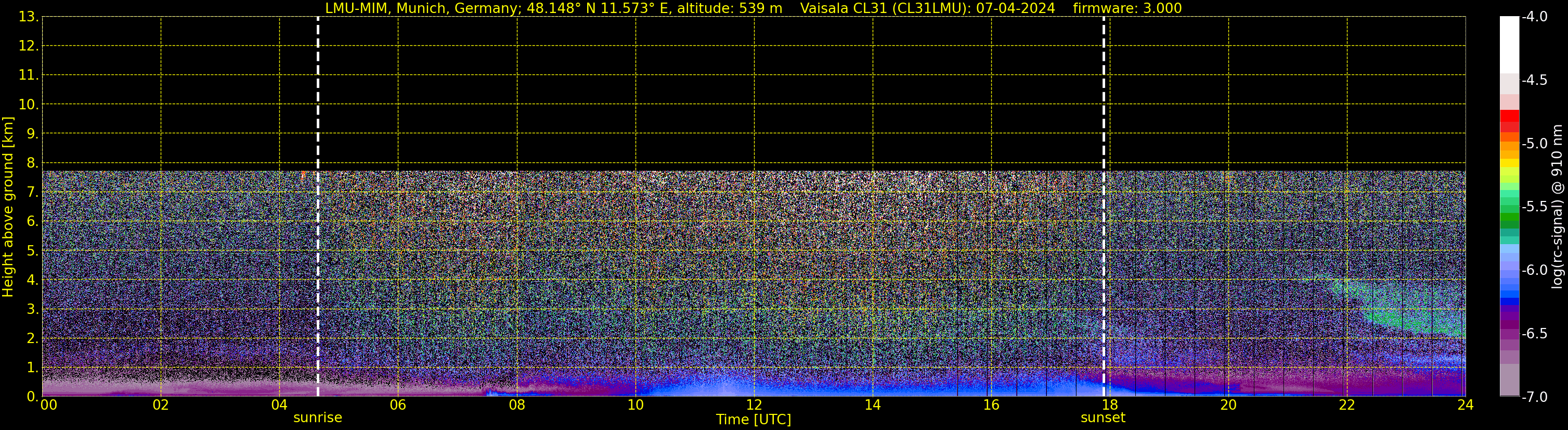Click the "Time [UTC]" axis title

pyautogui.click(x=754, y=420)
